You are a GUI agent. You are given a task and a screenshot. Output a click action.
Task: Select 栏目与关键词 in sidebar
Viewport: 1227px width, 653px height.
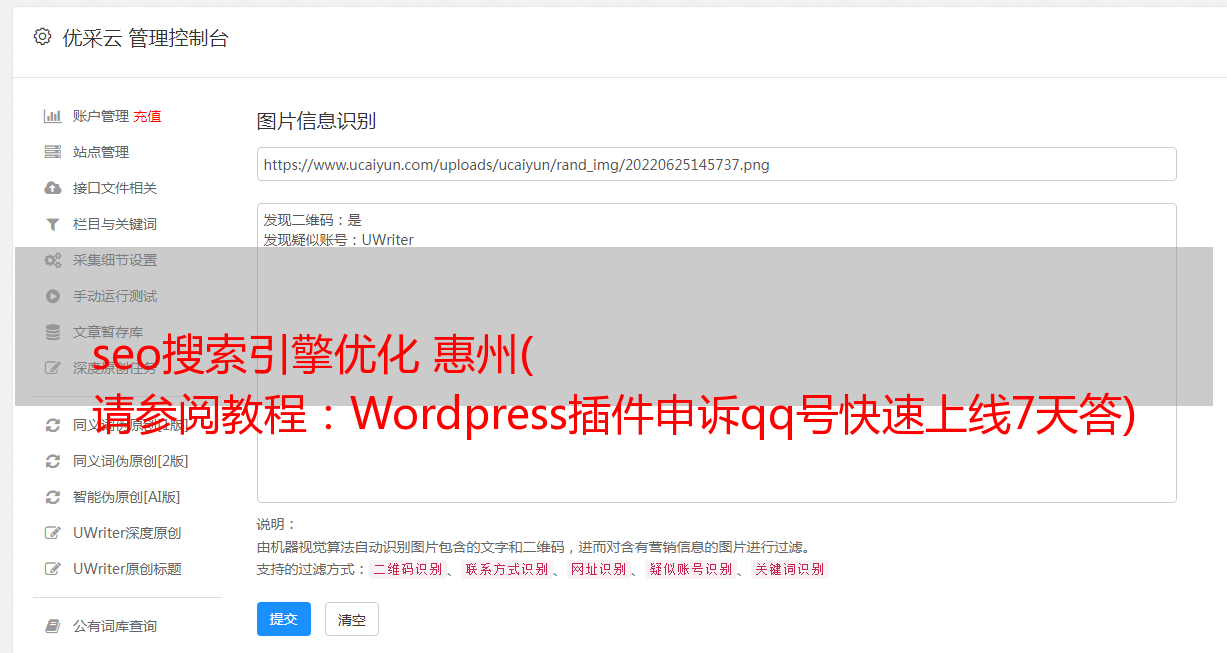pyautogui.click(x=115, y=224)
